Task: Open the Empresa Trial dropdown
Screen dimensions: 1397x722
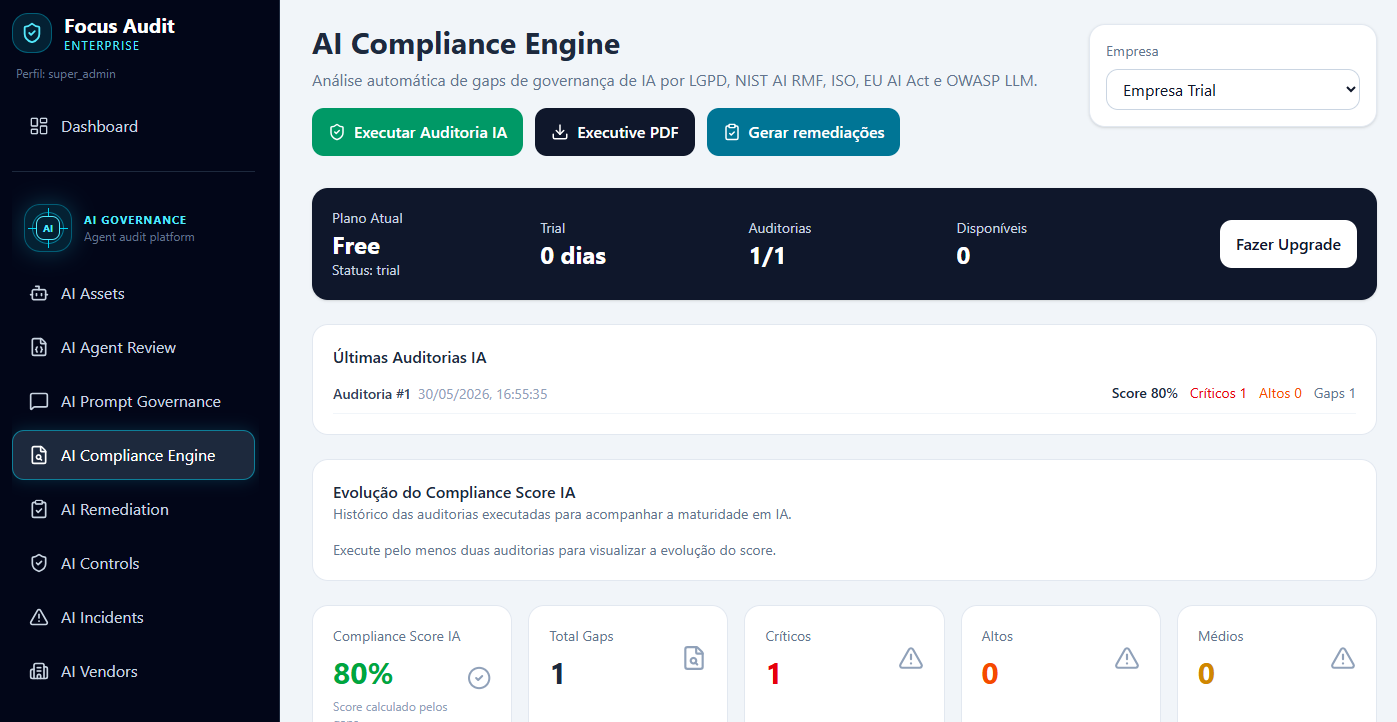Action: click(x=1233, y=90)
